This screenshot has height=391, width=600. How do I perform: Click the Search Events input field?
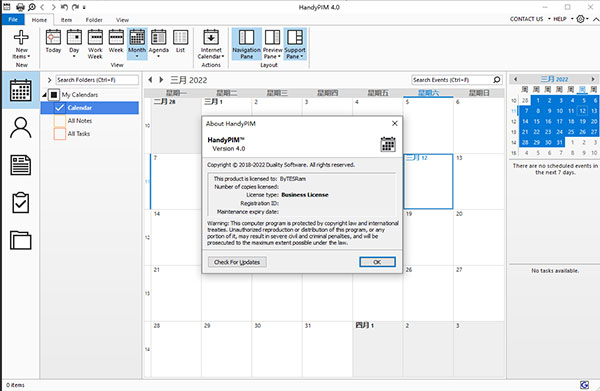(452, 80)
